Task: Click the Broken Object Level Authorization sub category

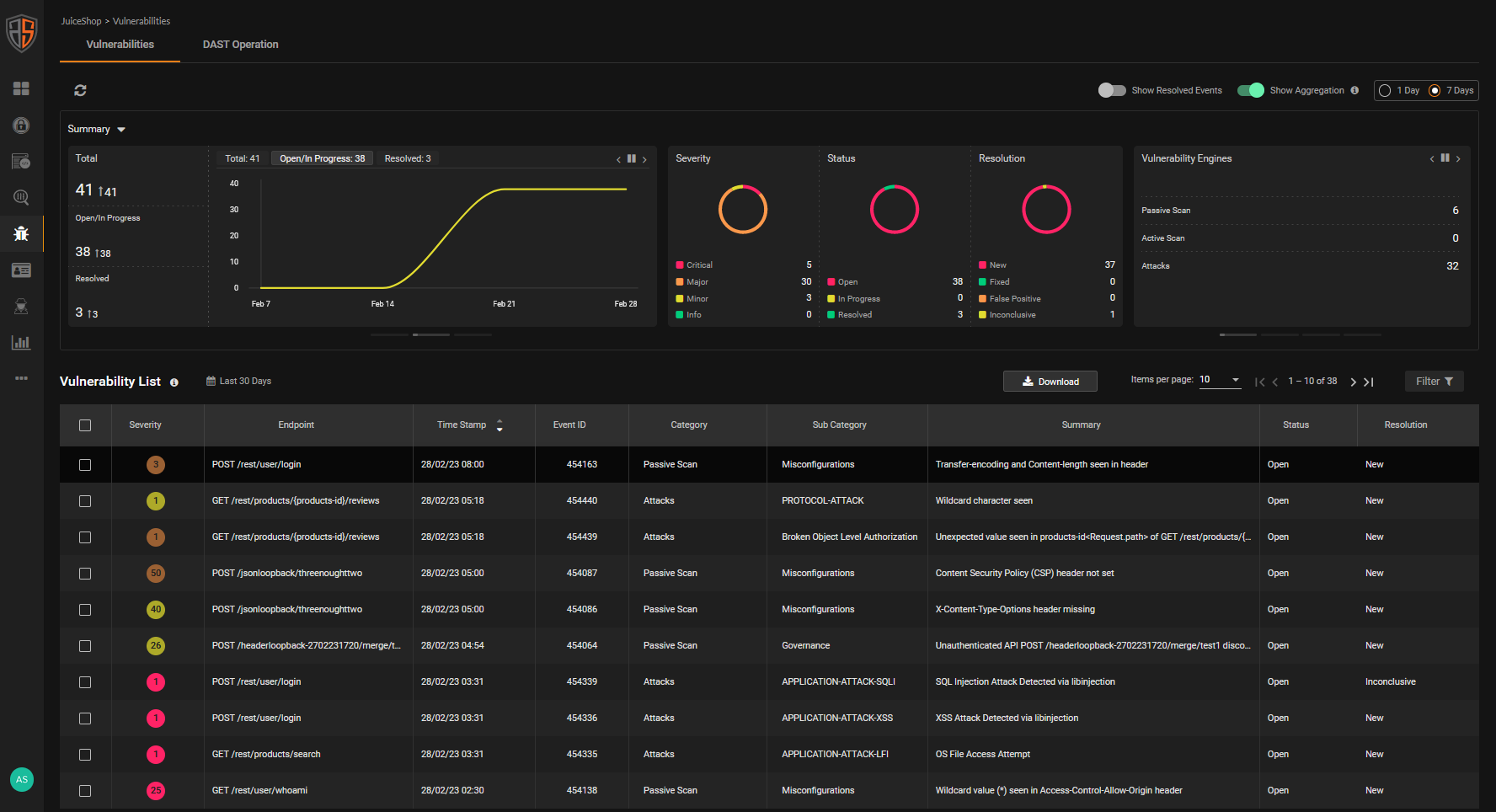Action: click(x=849, y=537)
